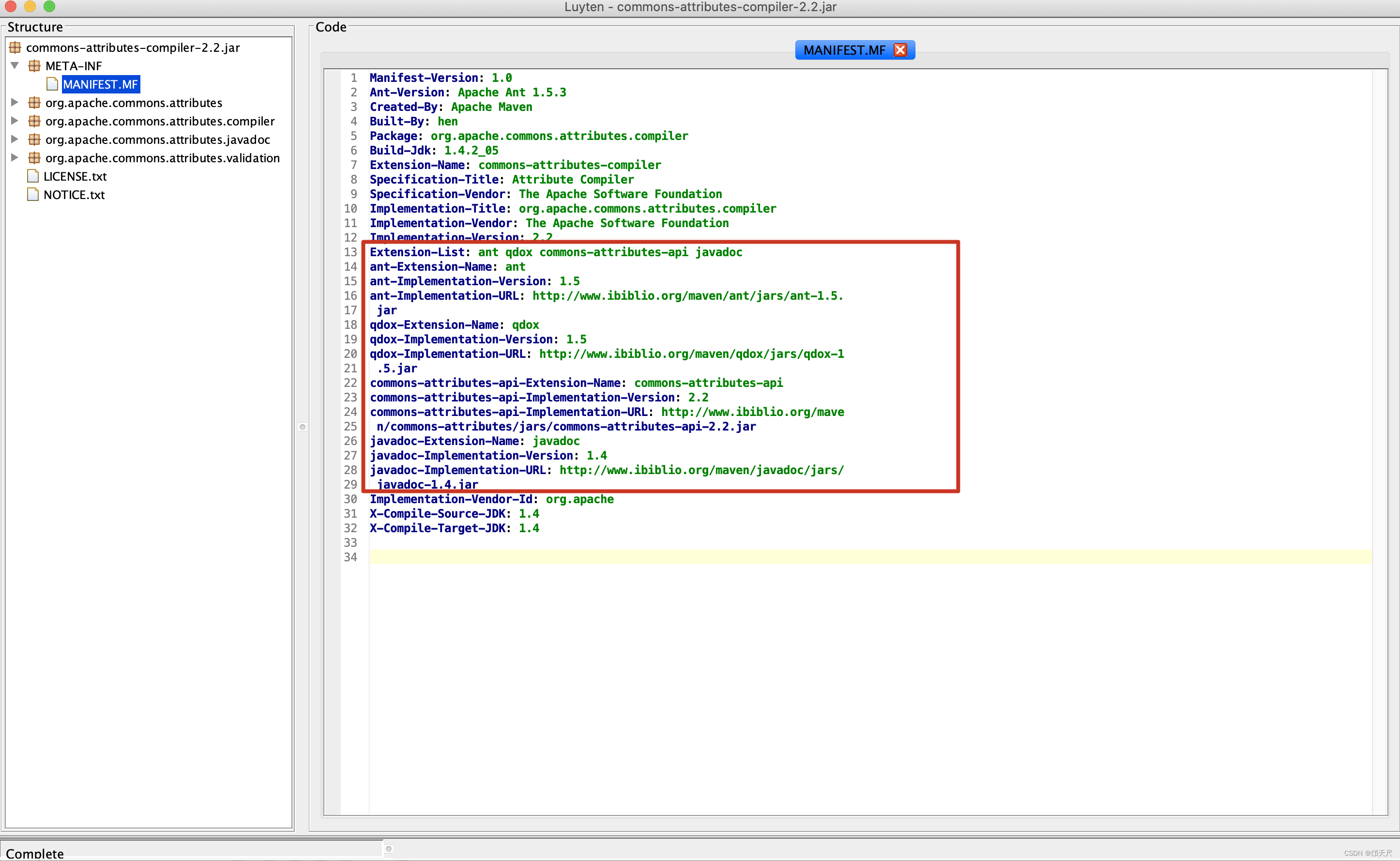The image size is (1400, 861).
Task: Click the org.apache.commons.attributes.compiler package icon
Action: 34,121
